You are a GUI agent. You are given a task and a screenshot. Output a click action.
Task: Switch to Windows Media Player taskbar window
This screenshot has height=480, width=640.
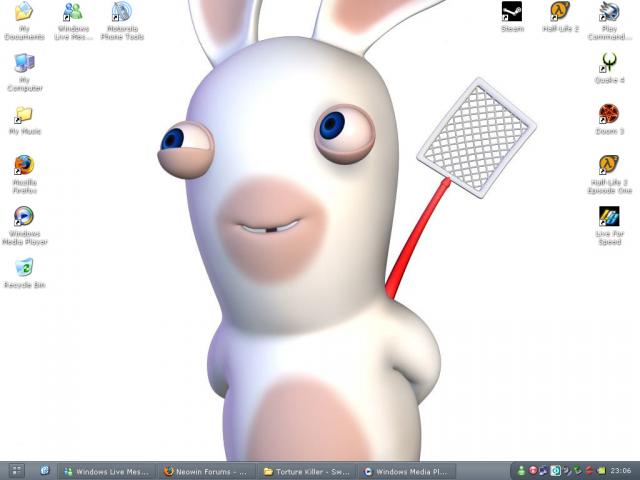(x=407, y=471)
